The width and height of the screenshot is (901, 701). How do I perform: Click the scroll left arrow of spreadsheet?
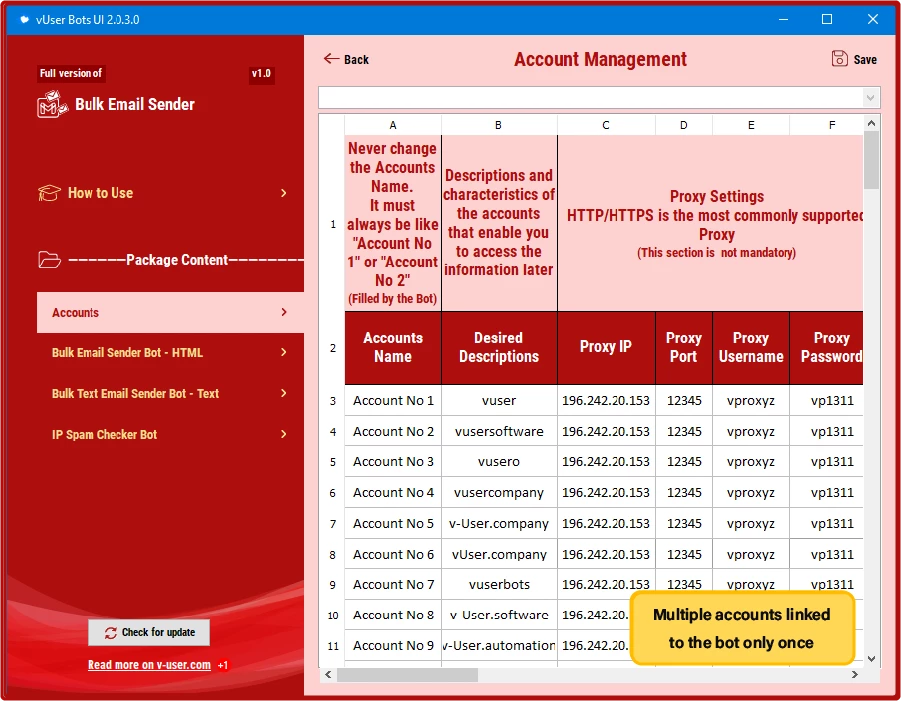(328, 675)
